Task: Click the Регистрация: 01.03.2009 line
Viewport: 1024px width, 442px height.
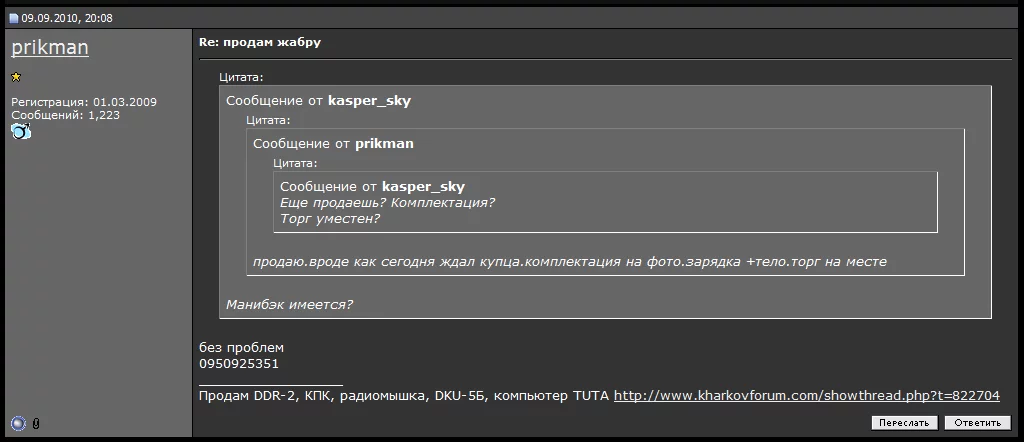Action: coord(84,102)
